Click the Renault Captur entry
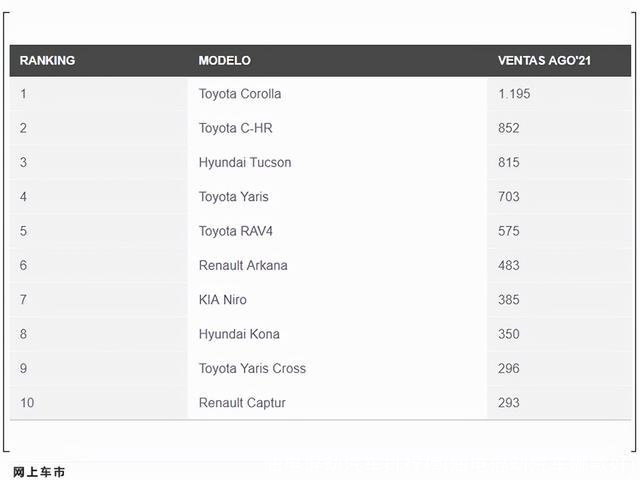640x480 pixels. [x=242, y=402]
